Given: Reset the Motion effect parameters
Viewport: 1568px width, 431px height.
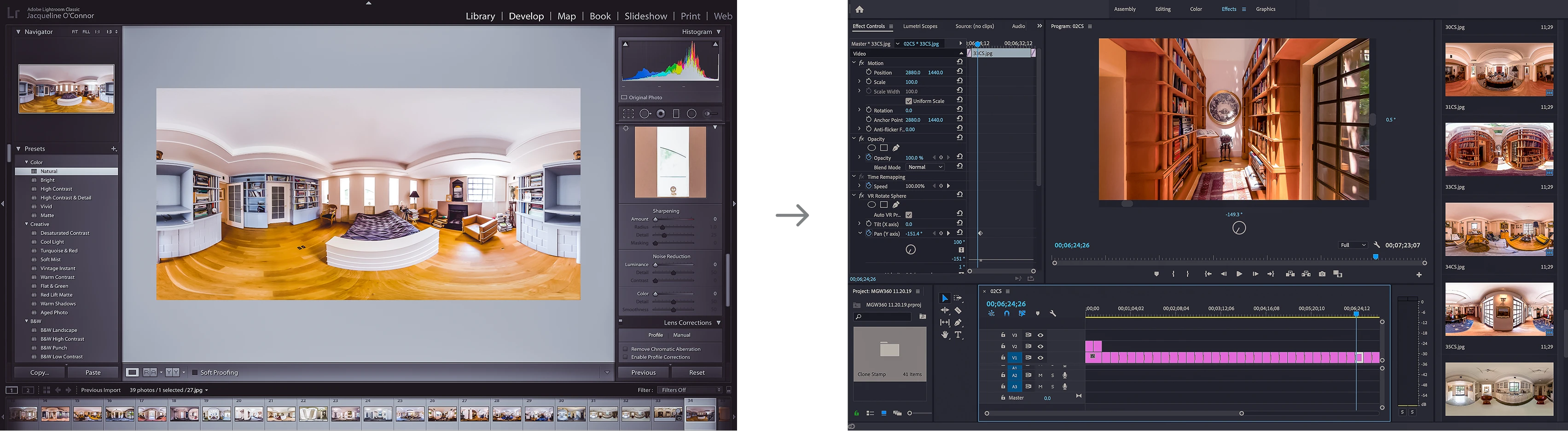Looking at the screenshot, I should pyautogui.click(x=960, y=63).
